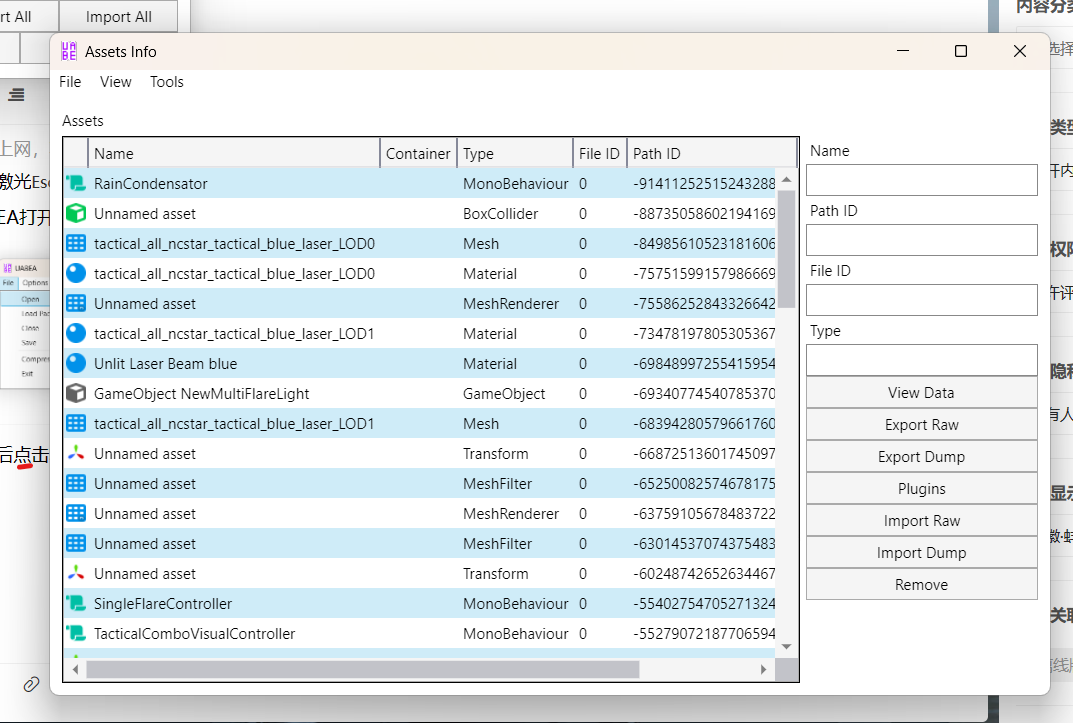Viewport: 1073px width, 723px height.
Task: Open the Tools menu
Action: coord(167,82)
